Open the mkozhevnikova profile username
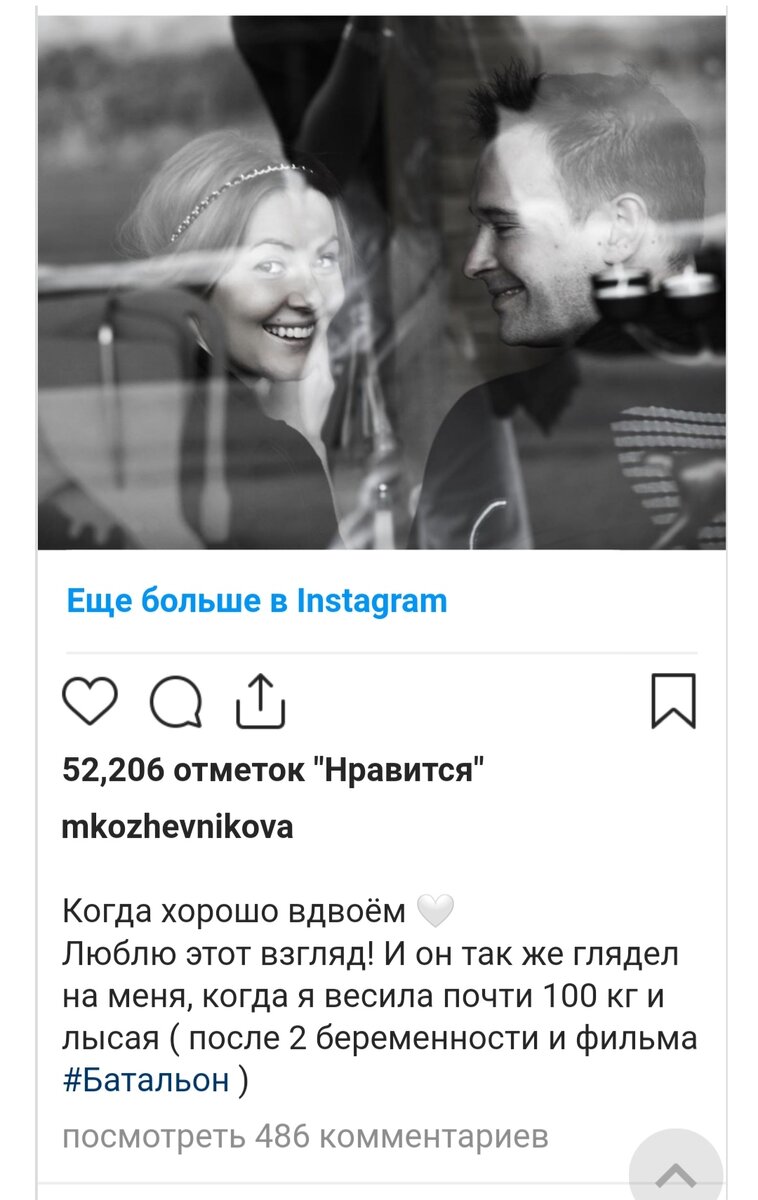The height and width of the screenshot is (1200, 758). pyautogui.click(x=178, y=827)
